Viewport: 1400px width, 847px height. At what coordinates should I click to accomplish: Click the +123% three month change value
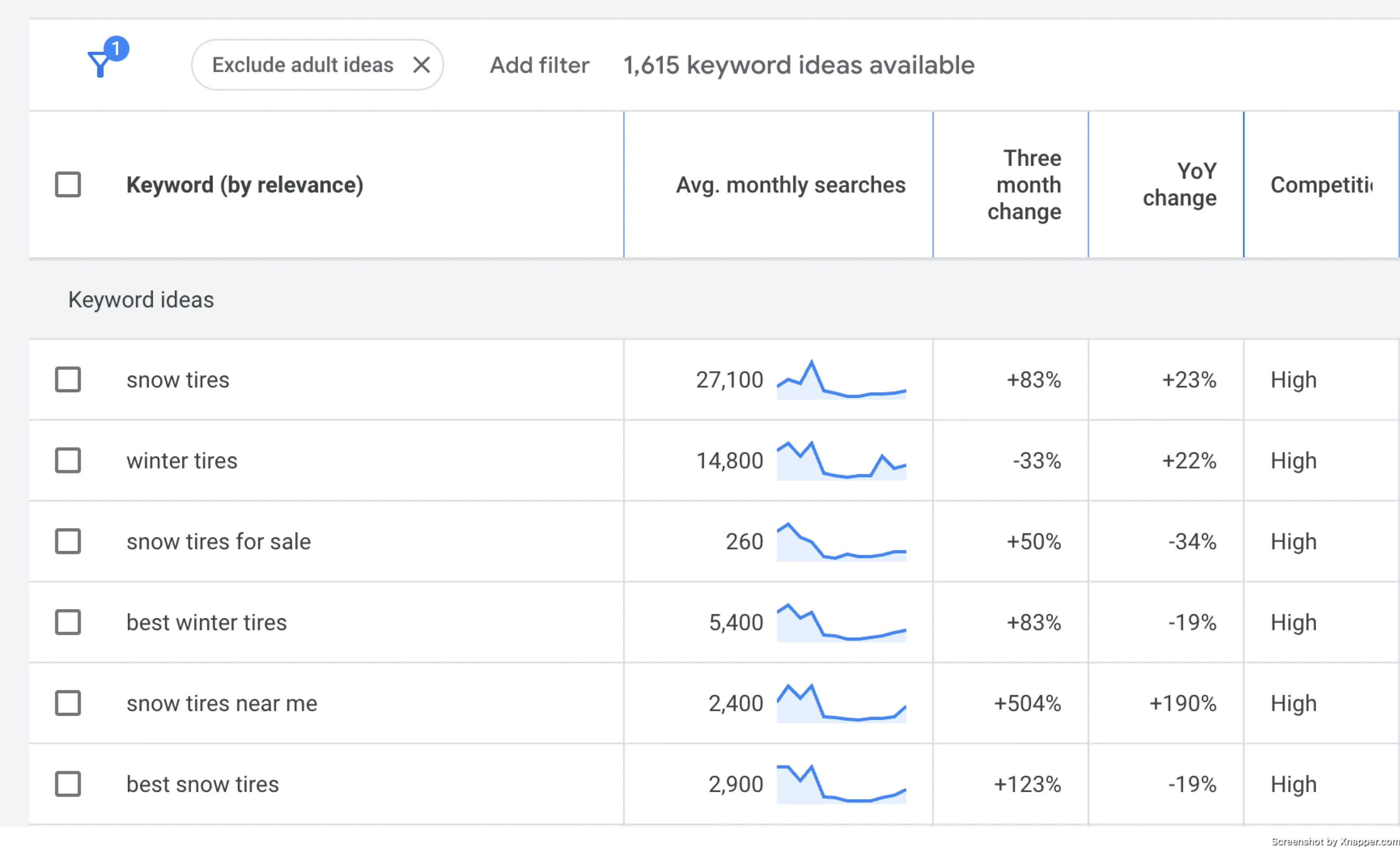click(x=1027, y=784)
